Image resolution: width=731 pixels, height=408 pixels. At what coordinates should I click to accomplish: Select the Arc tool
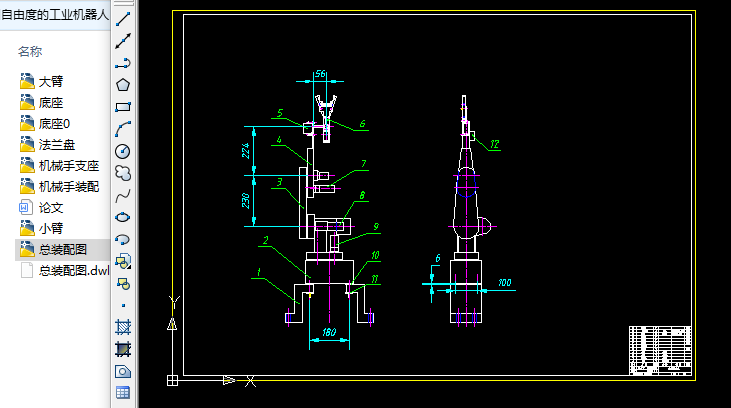click(x=123, y=129)
